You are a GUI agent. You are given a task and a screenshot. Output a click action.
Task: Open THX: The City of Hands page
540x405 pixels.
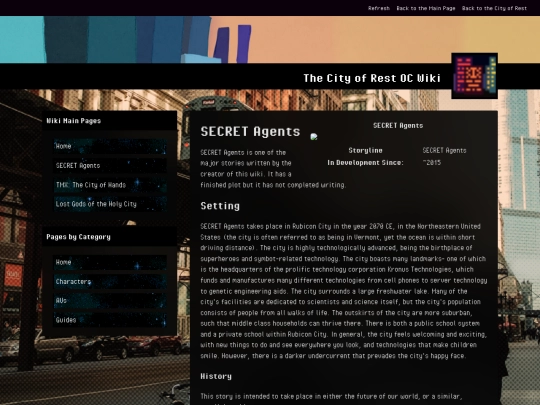point(110,185)
